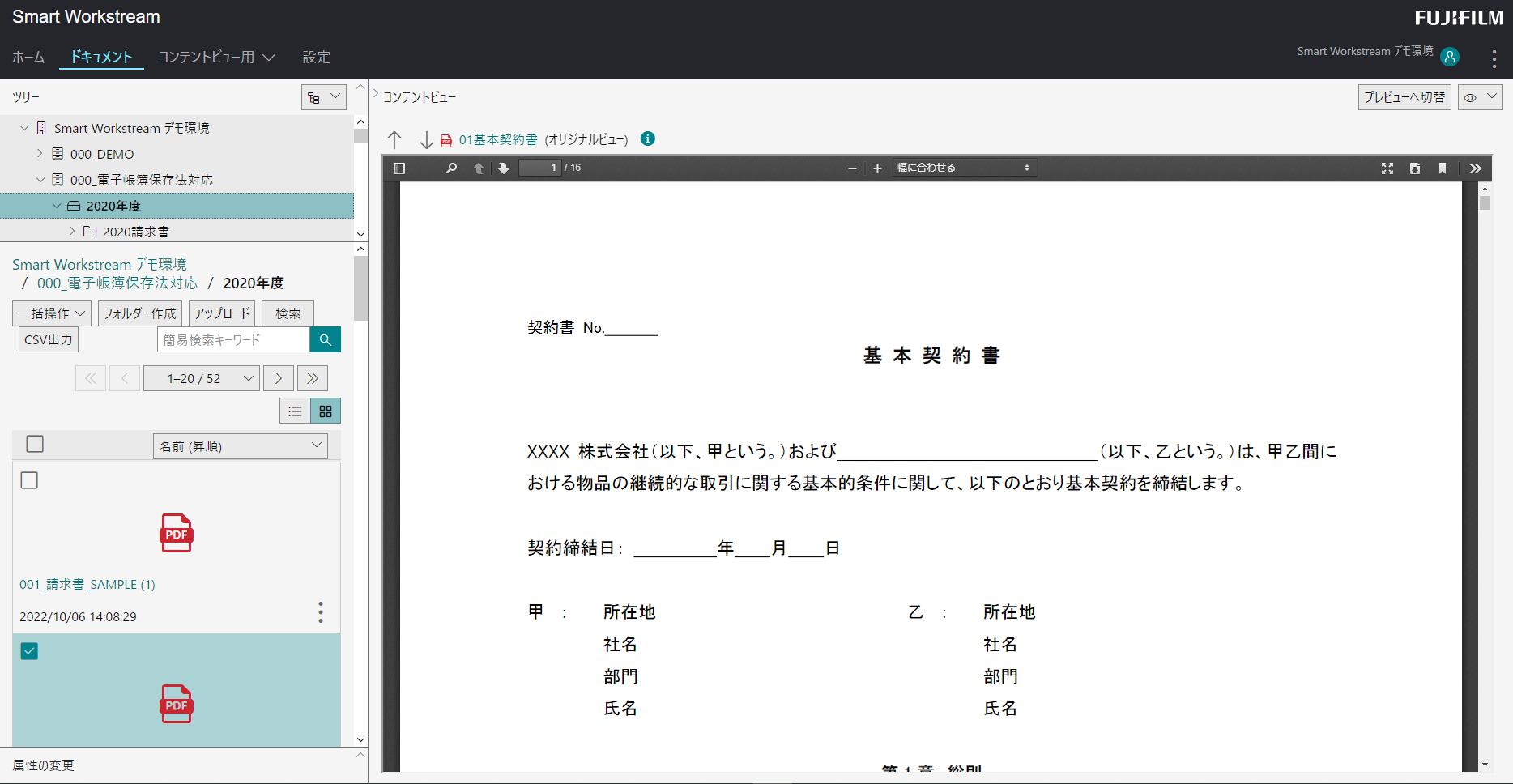Screen dimensions: 1513x784
Task: Enter presentation mode in the PDF viewer
Action: point(1387,168)
